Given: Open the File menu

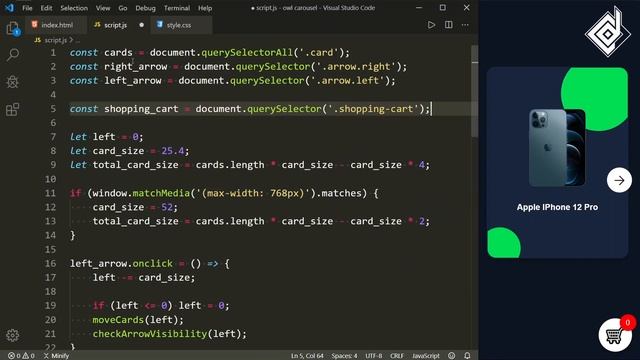Looking at the screenshot, I should [x=27, y=8].
